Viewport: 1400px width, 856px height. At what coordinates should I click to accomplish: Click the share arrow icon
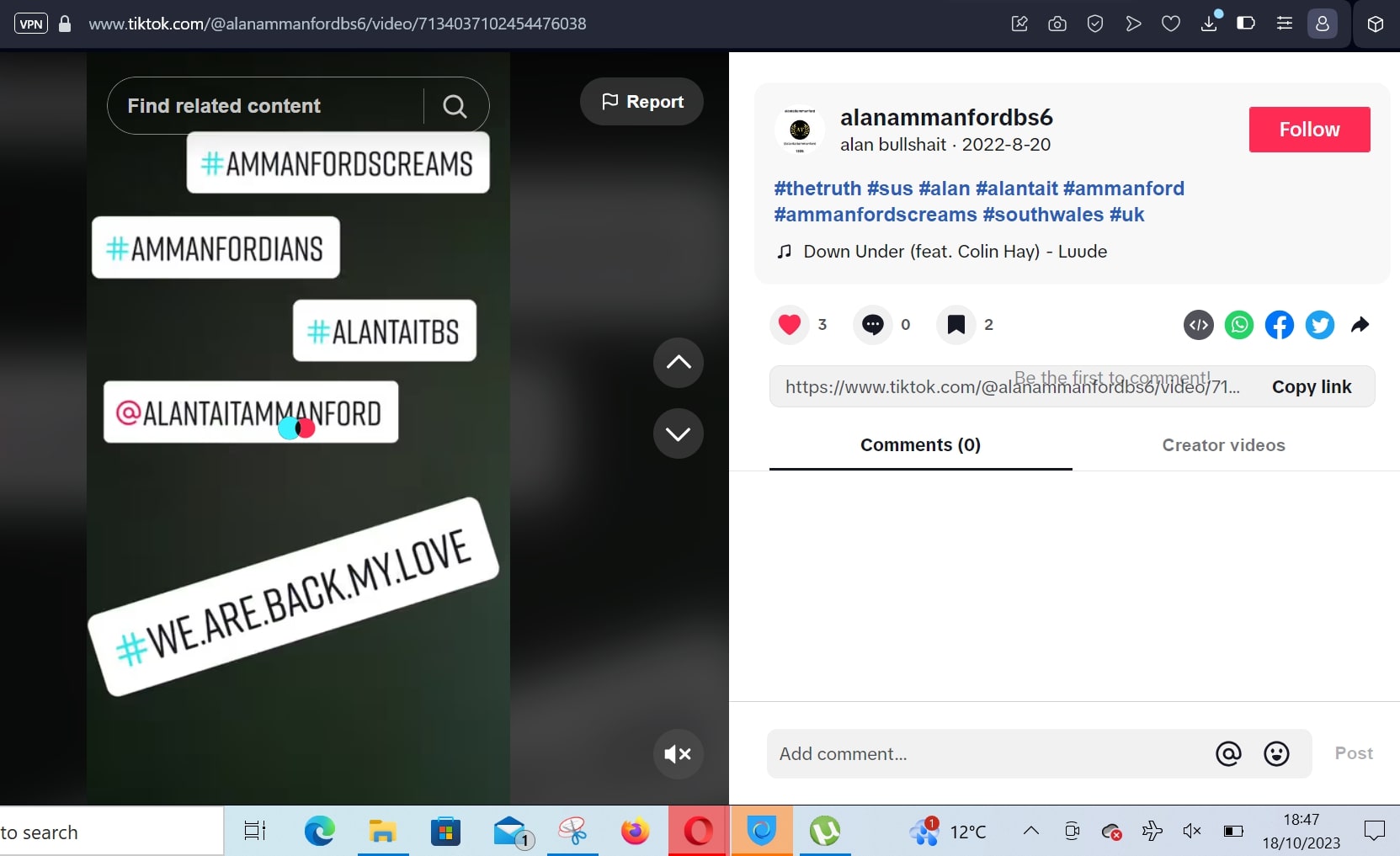point(1360,325)
